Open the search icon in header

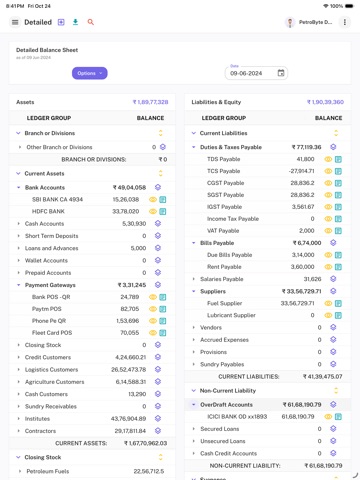click(x=90, y=22)
